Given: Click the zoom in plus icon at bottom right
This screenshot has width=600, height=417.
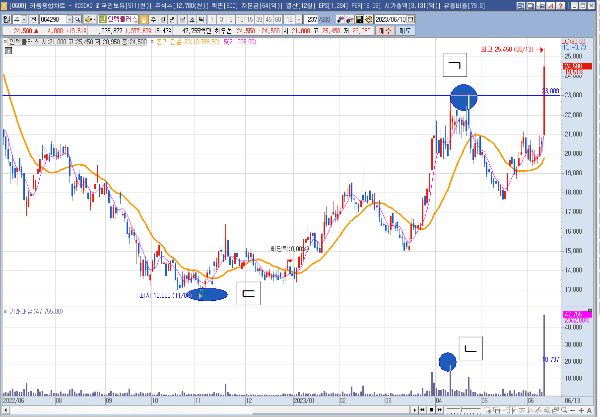Looking at the screenshot, I should click(581, 410).
